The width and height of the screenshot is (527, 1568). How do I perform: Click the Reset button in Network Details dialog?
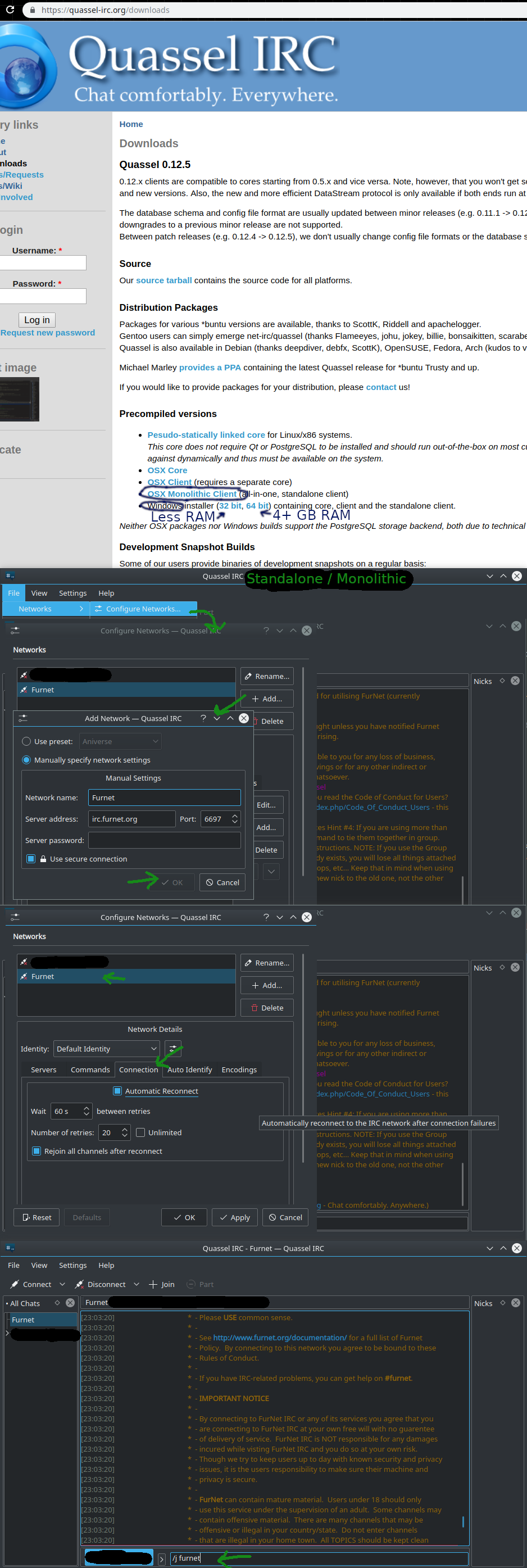(37, 1217)
